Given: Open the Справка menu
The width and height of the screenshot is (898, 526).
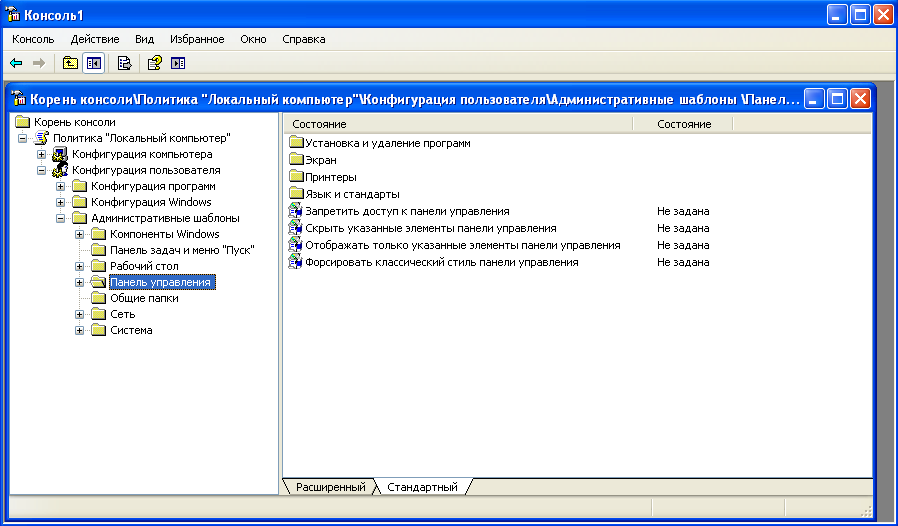Looking at the screenshot, I should point(304,39).
